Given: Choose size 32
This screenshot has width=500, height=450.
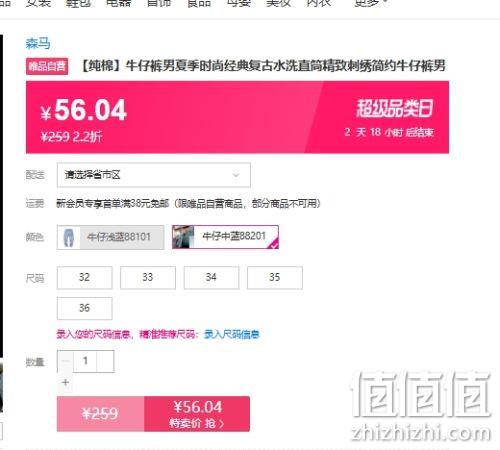Looking at the screenshot, I should coord(84,277).
